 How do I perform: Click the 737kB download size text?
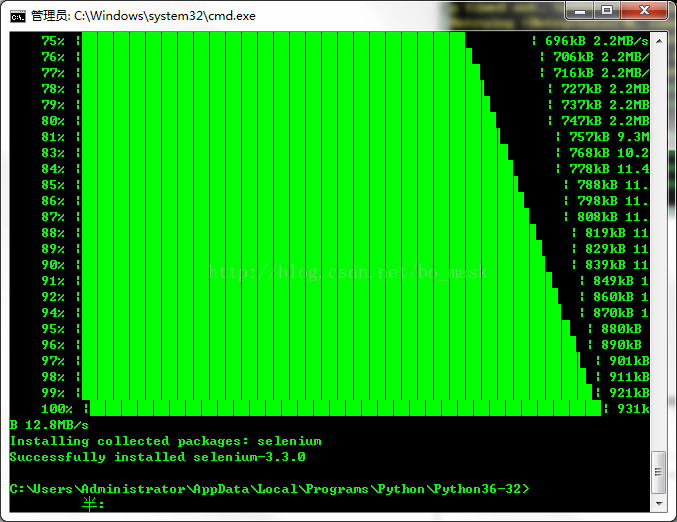[x=581, y=104]
